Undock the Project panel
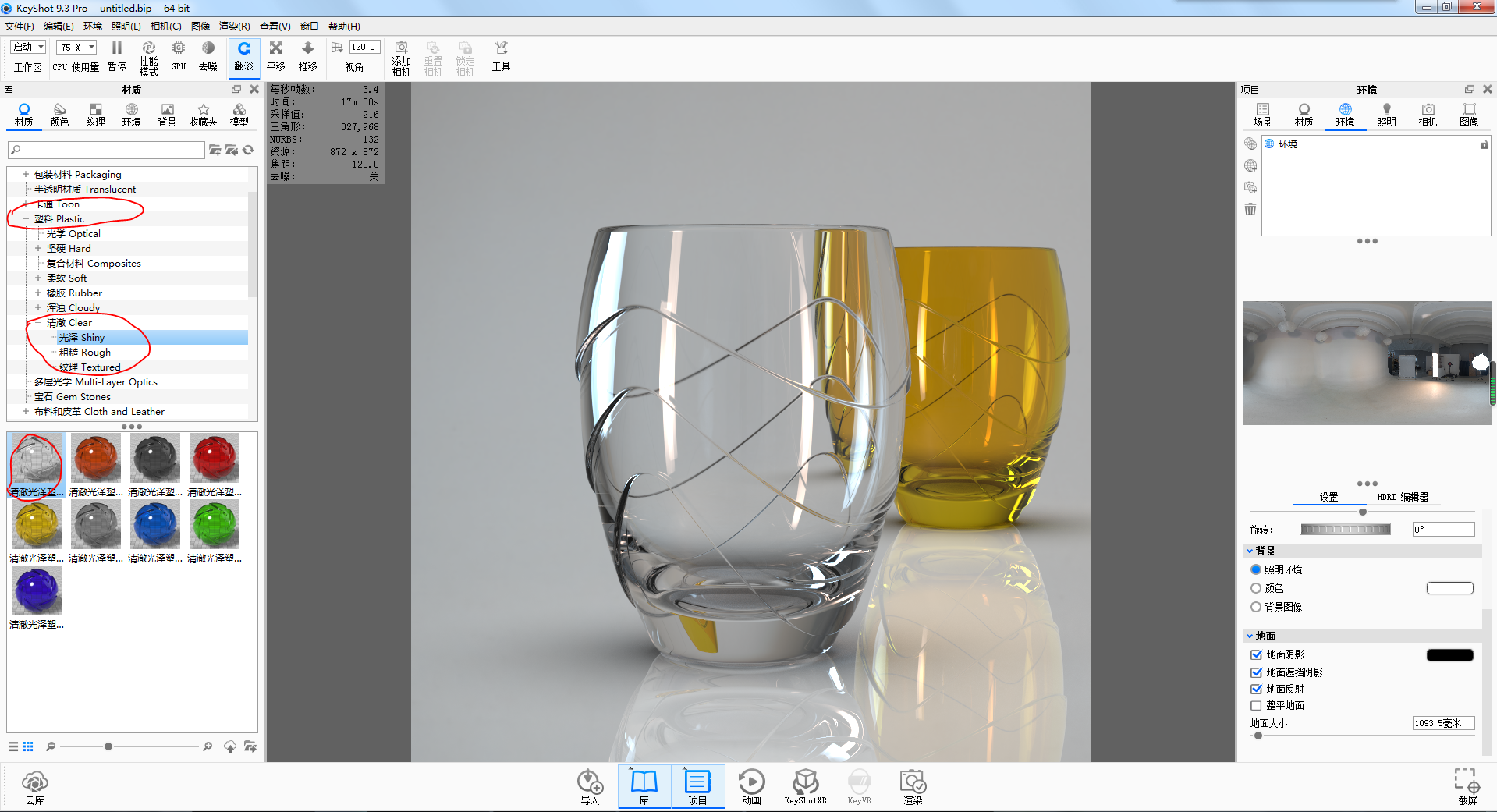Screen dimensions: 1497x812 (x=1470, y=90)
